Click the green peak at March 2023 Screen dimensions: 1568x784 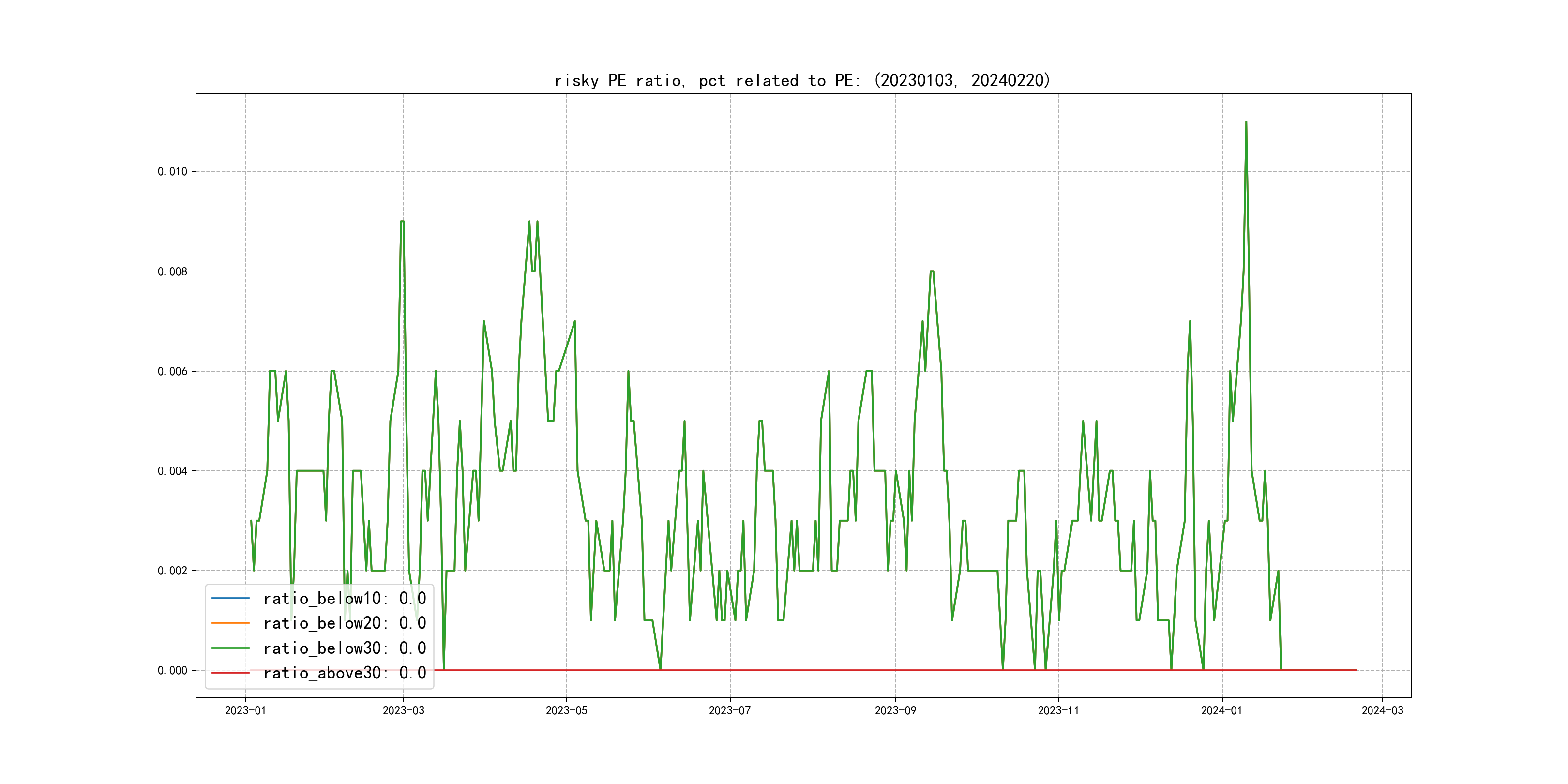click(x=402, y=222)
